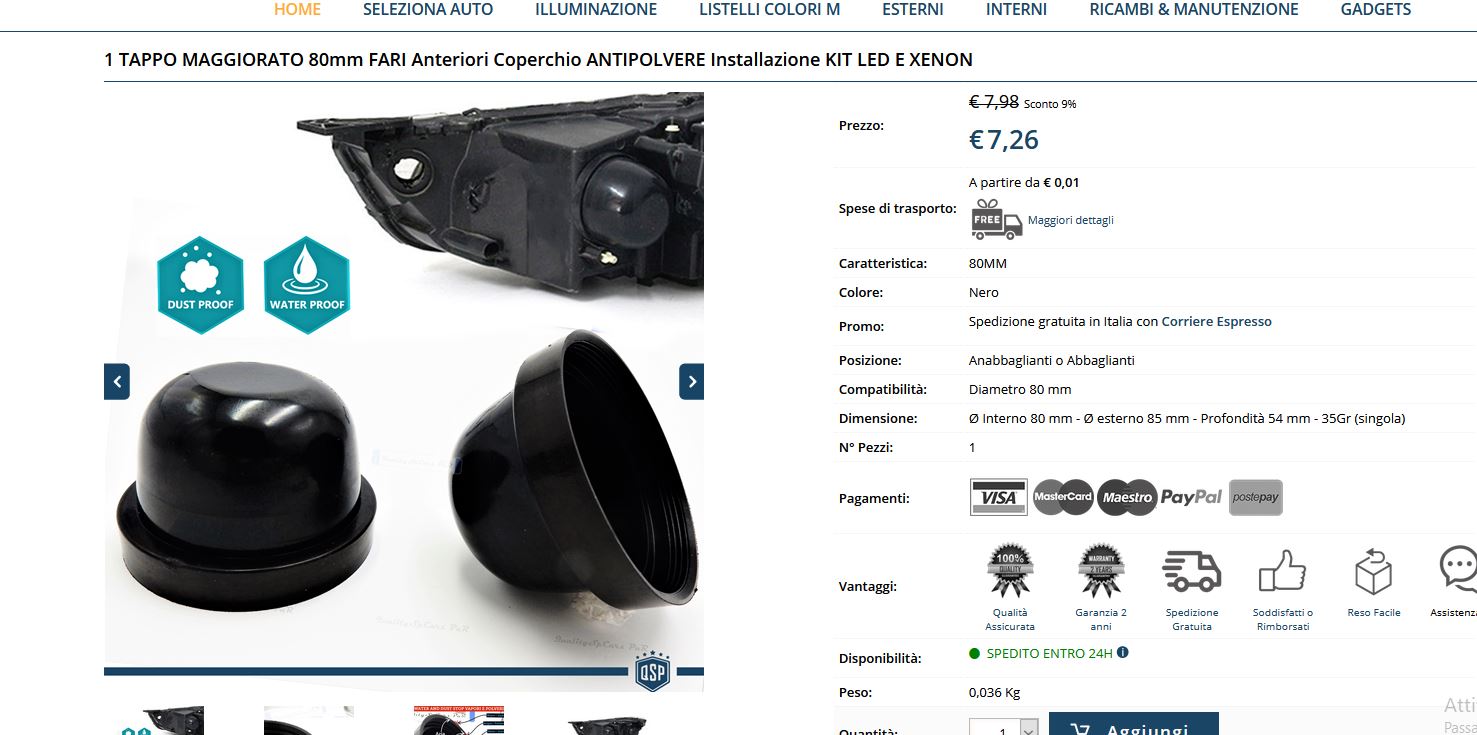Open the SELEZIONA AUTO menu

(428, 9)
